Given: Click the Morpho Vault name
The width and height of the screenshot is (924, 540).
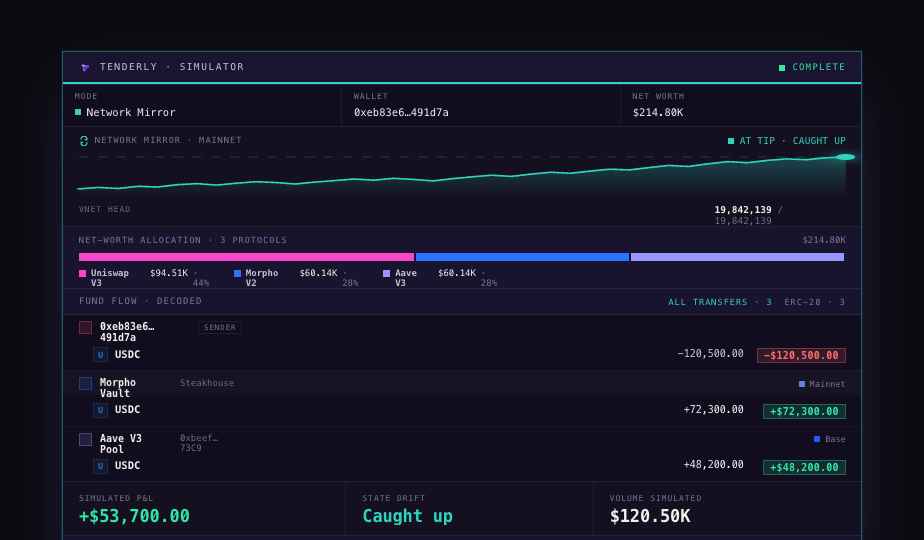Looking at the screenshot, I should point(118,388).
